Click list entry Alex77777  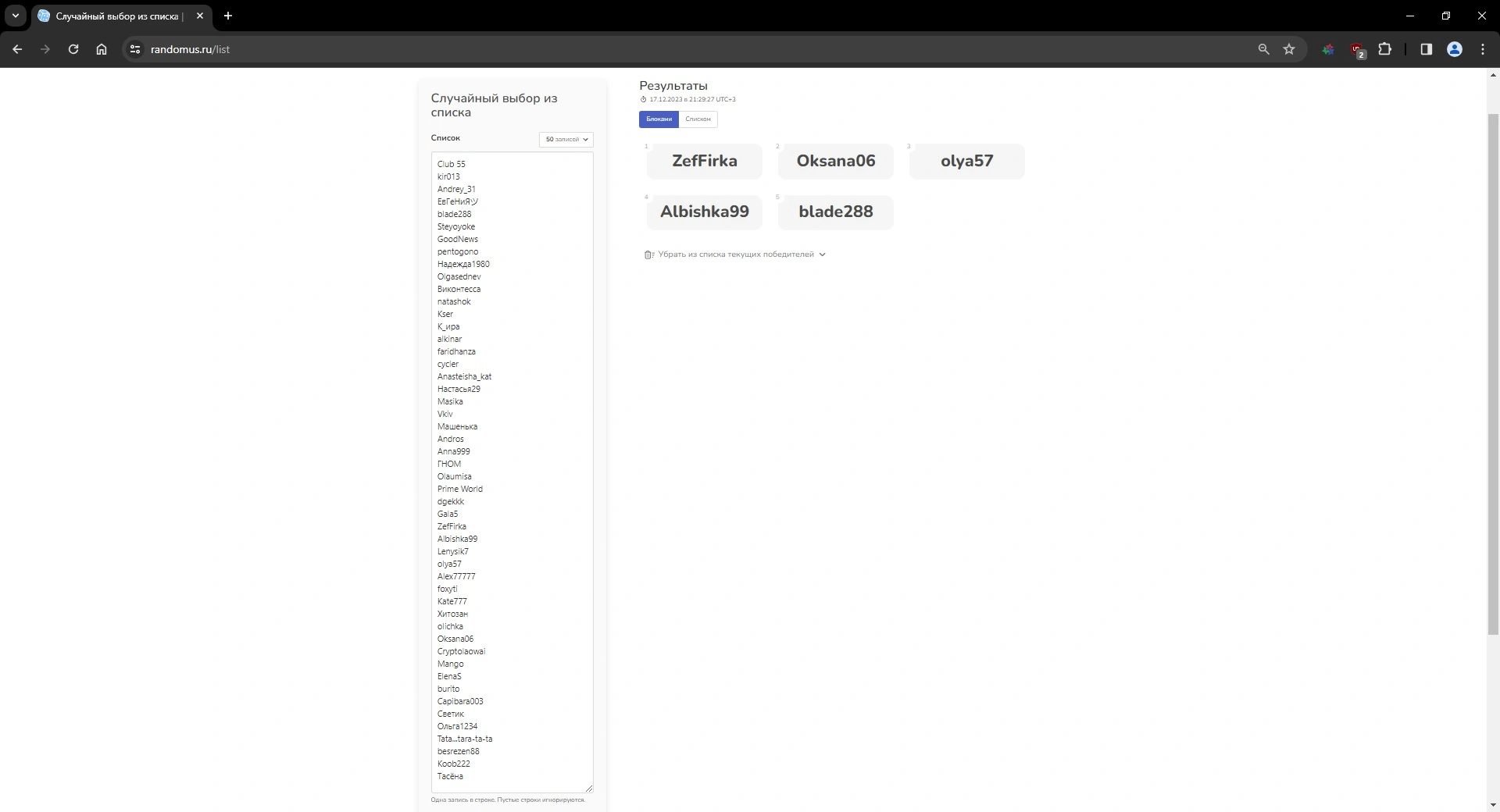[456, 576]
